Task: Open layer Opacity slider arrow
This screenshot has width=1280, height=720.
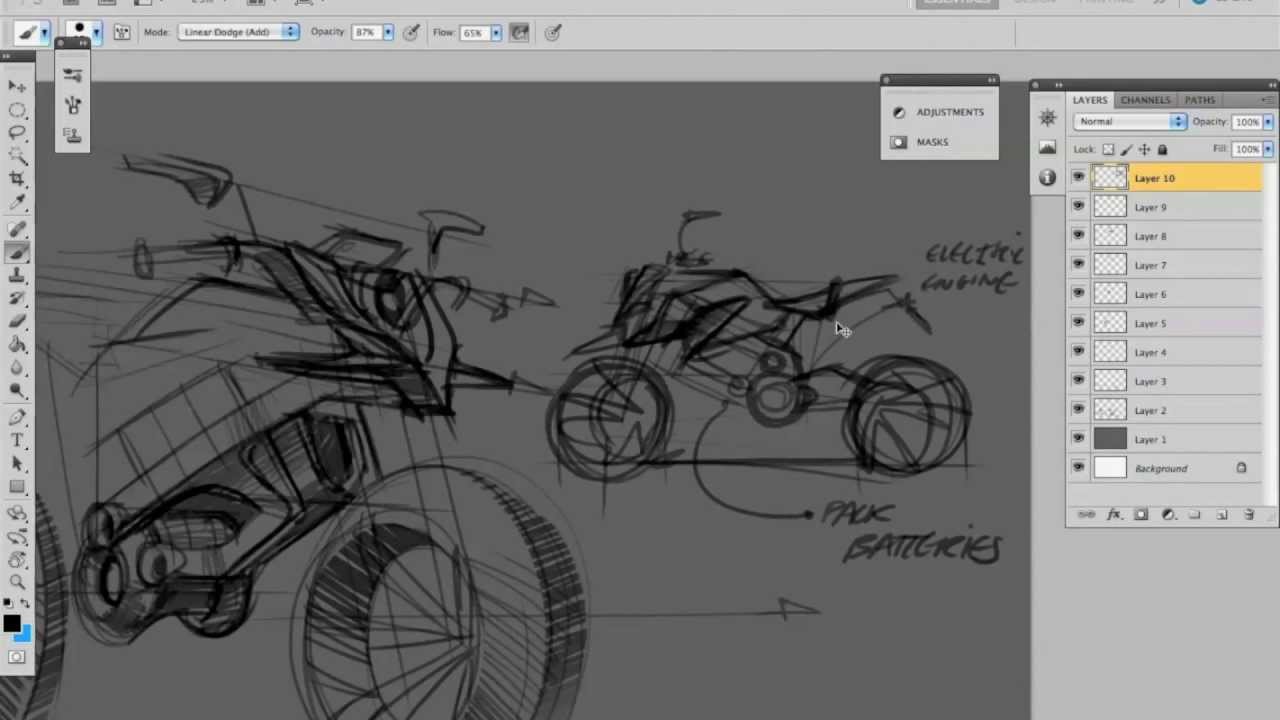Action: click(x=1268, y=122)
